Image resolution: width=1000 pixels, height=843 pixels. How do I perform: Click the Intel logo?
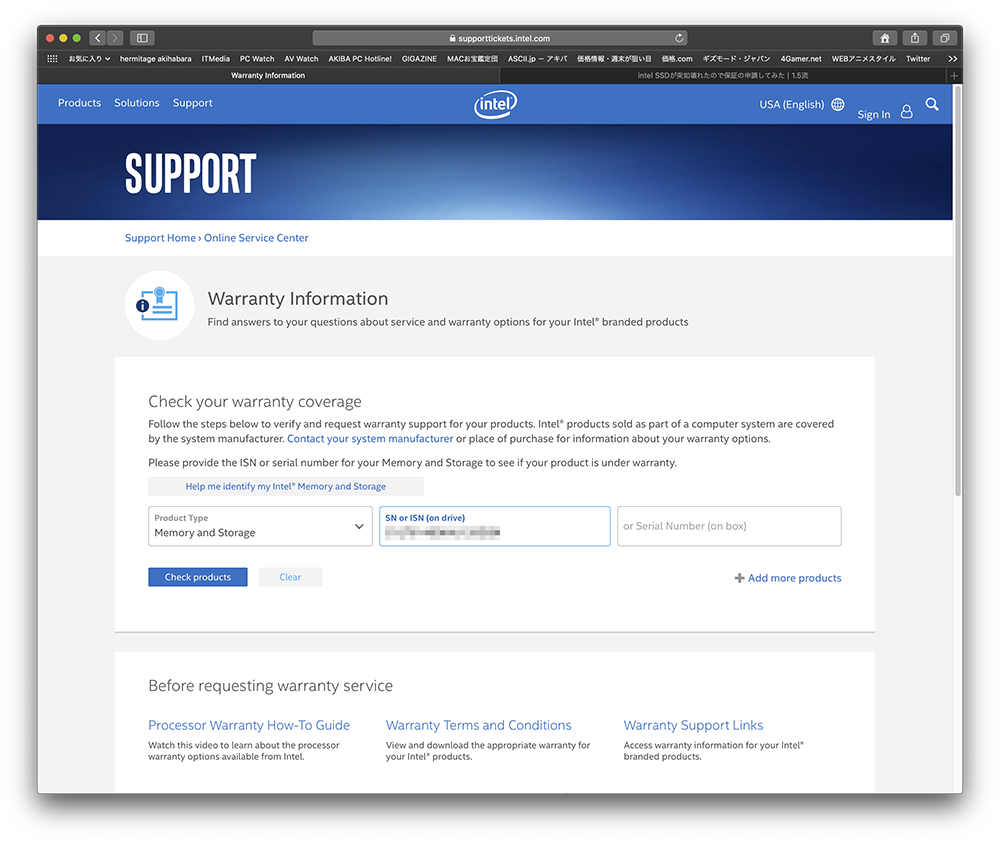coord(496,104)
